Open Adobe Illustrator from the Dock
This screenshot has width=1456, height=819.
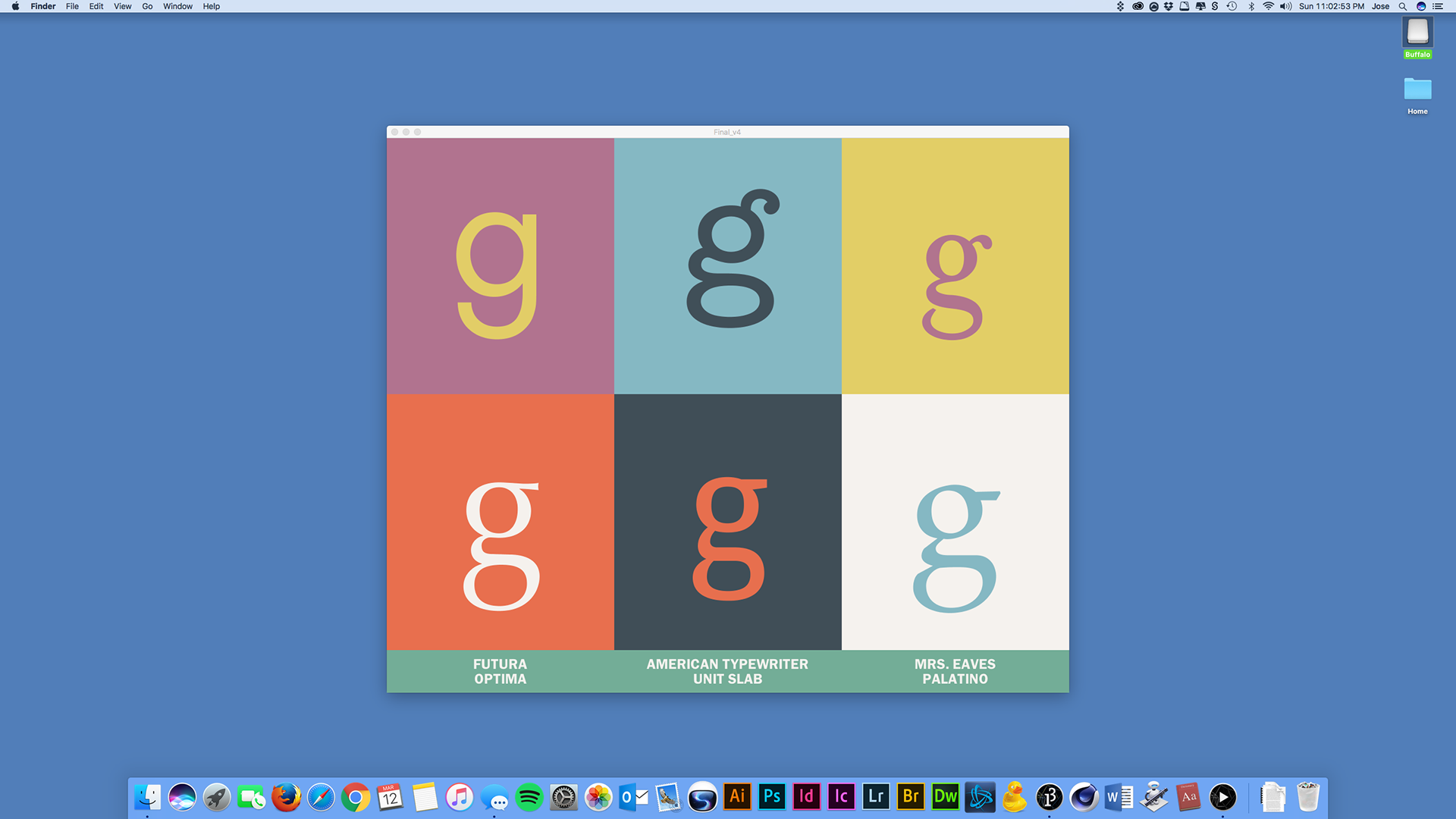[737, 797]
